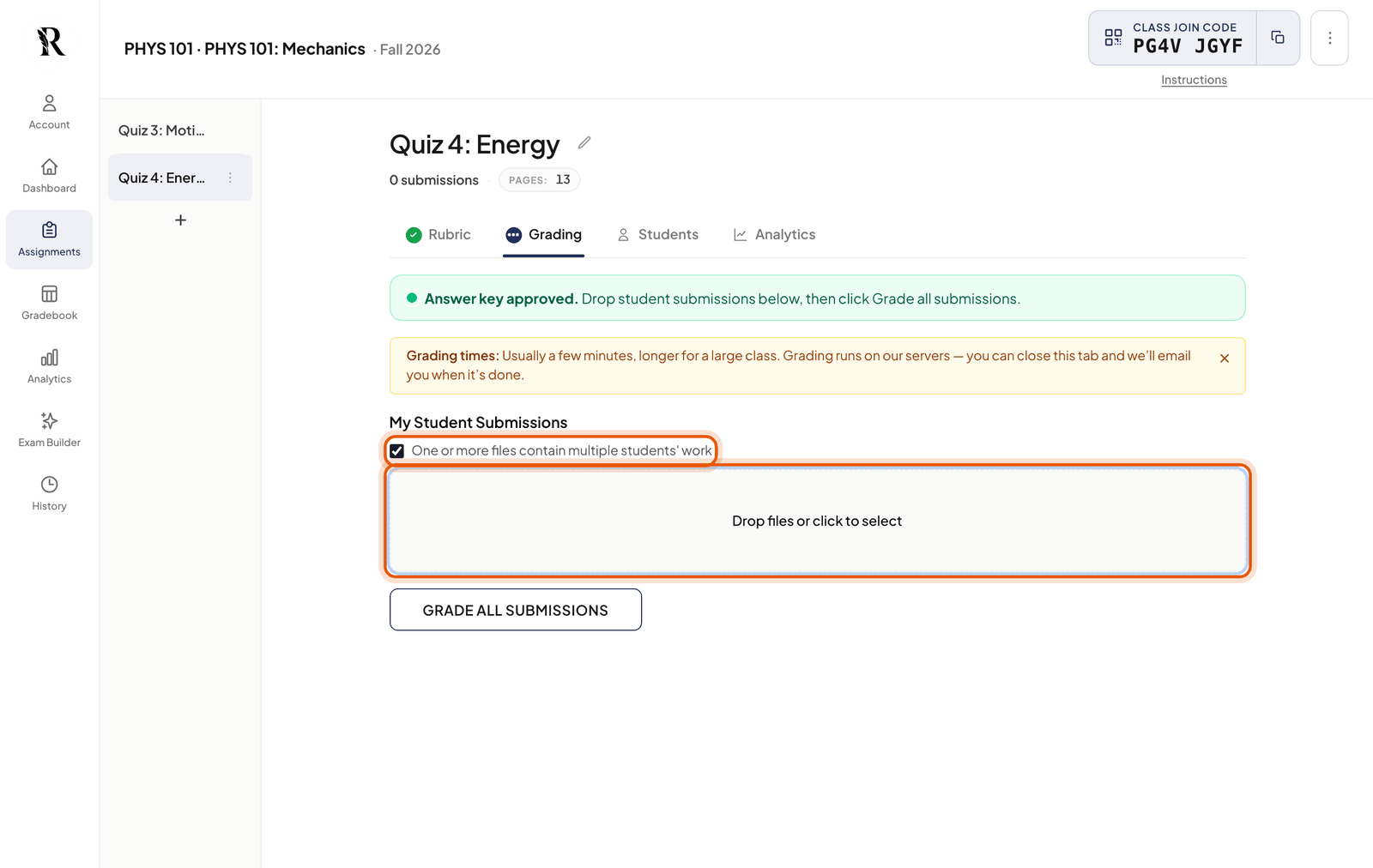Select the Grading tab

543,235
